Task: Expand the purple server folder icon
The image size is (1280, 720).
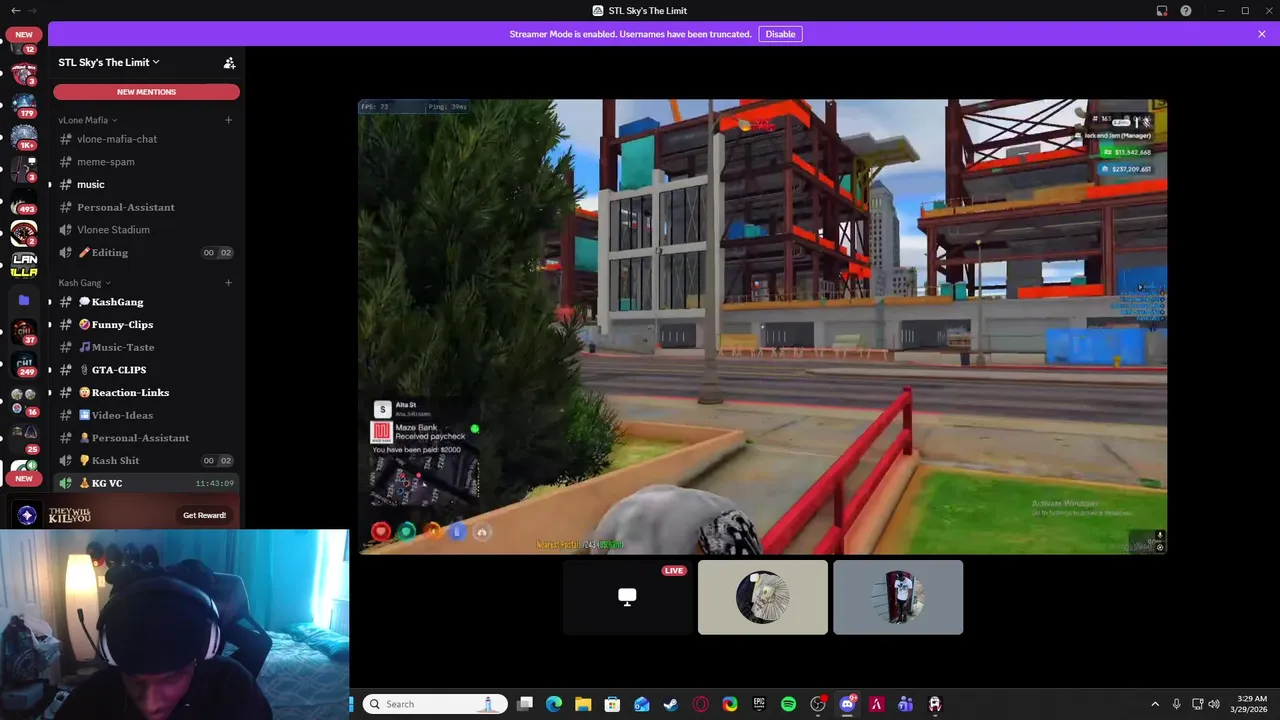Action: point(24,299)
